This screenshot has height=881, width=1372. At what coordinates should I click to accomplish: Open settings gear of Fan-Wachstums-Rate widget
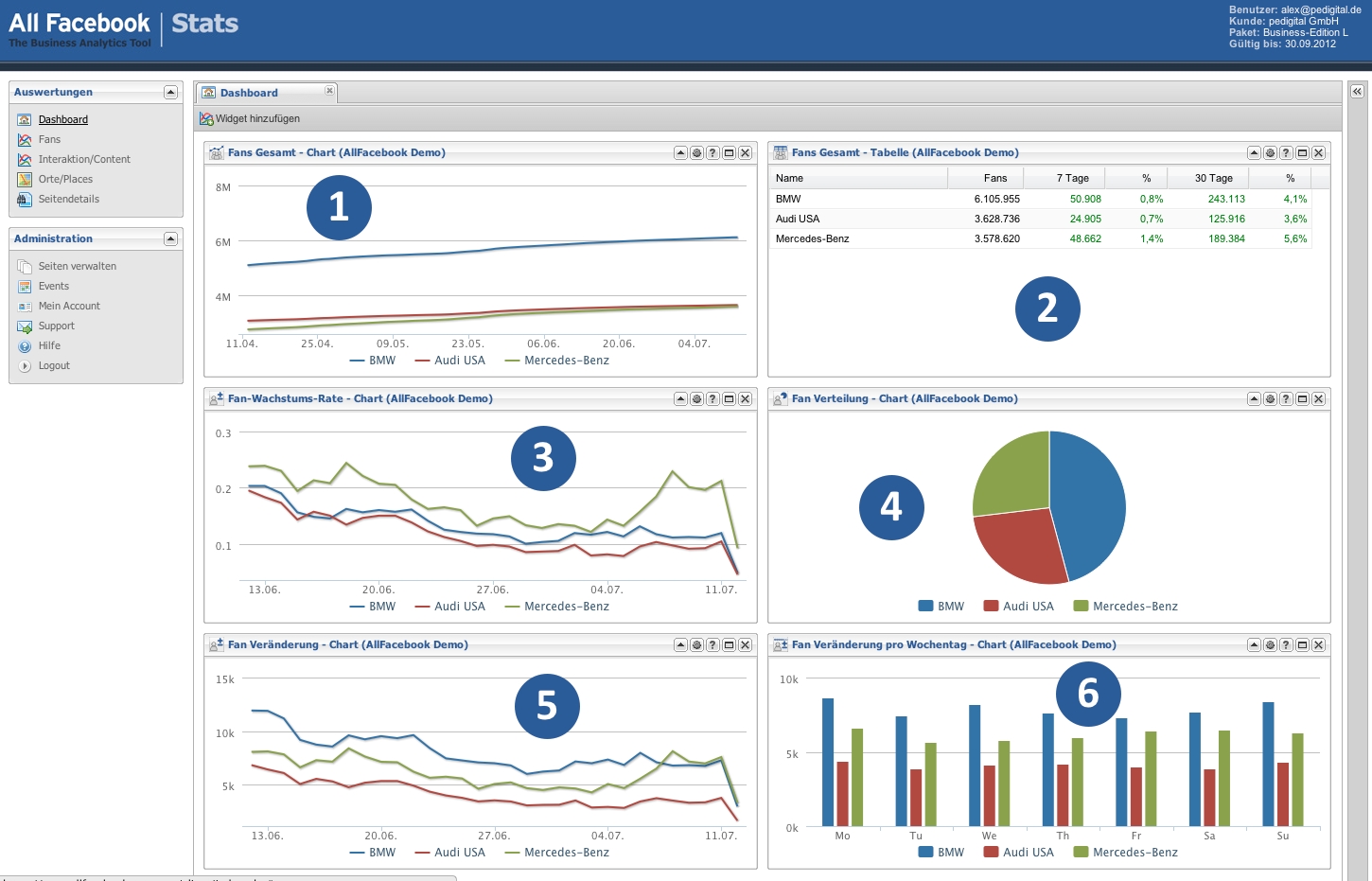click(x=696, y=398)
